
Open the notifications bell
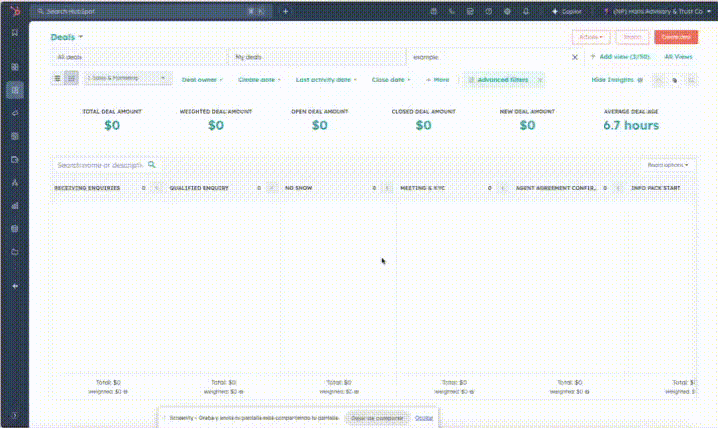[x=525, y=11]
